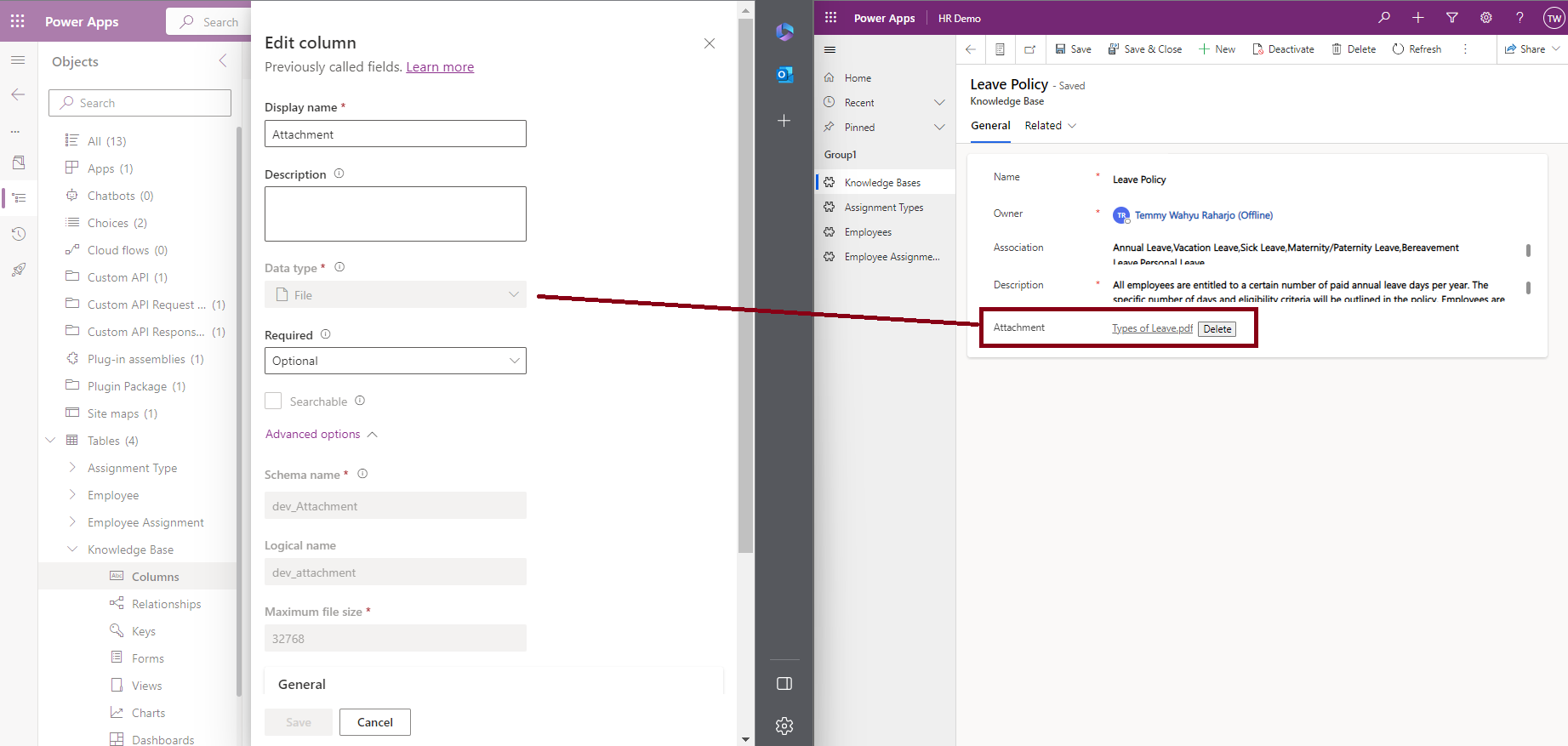Viewport: 1568px width, 746px height.
Task: Expand the Pinned section in site map
Action: coord(939,127)
